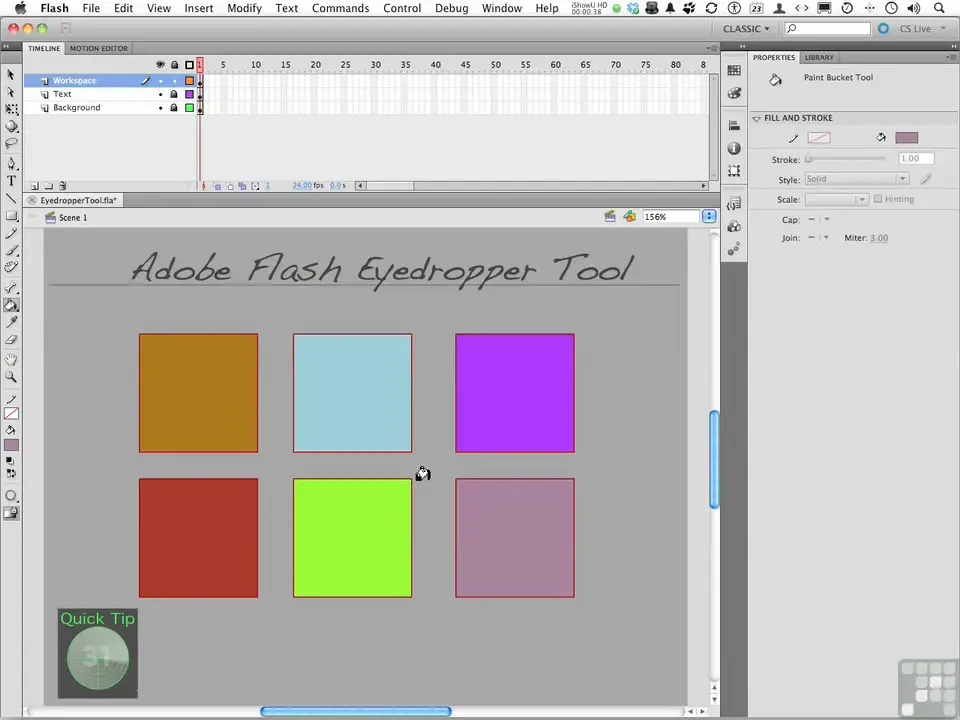The height and width of the screenshot is (720, 960).
Task: Open the CLASSIC workspace switcher dropdown
Action: pyautogui.click(x=746, y=29)
